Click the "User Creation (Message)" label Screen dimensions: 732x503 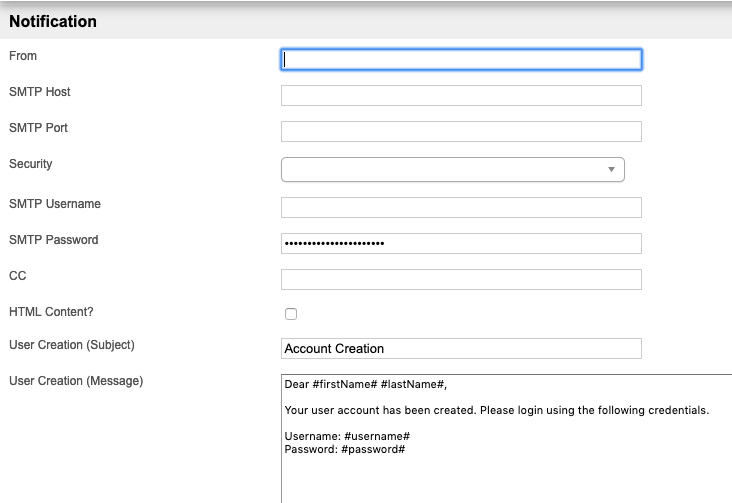pyautogui.click(x=76, y=381)
